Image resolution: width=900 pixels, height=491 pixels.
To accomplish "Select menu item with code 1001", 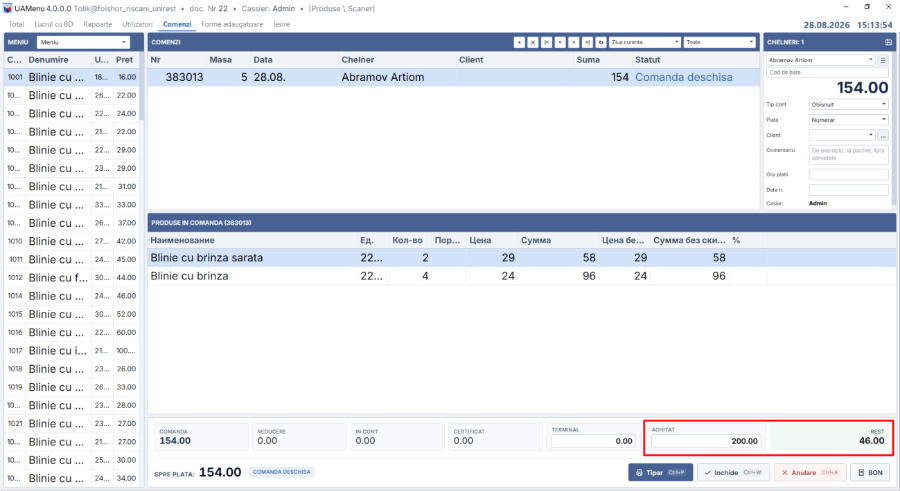I will 71,77.
